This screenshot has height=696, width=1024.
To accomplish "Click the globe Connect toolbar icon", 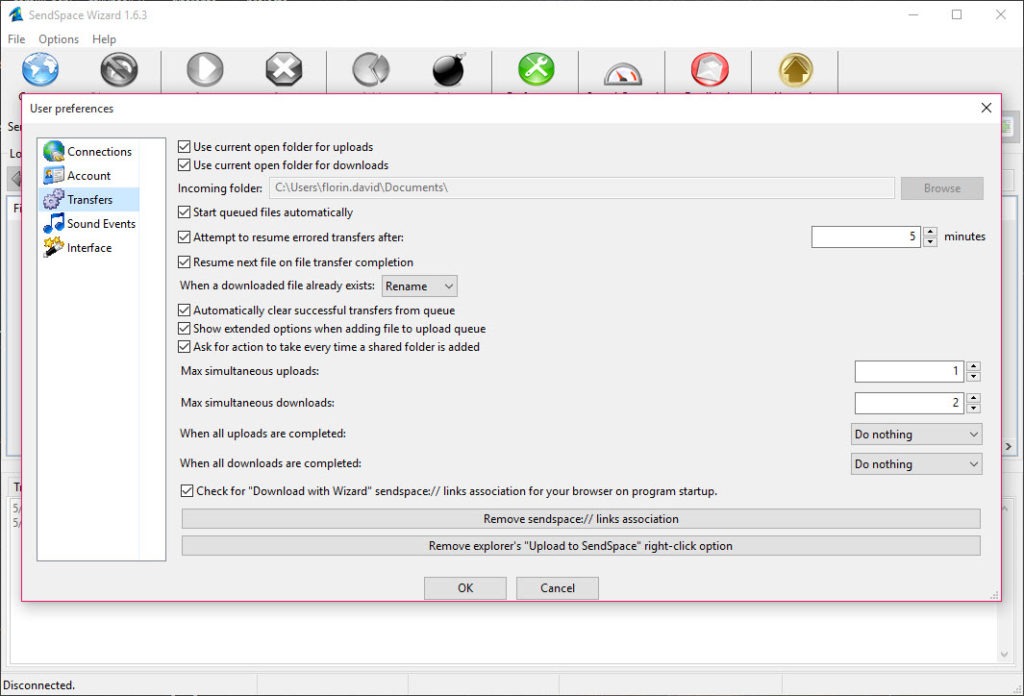I will [40, 69].
